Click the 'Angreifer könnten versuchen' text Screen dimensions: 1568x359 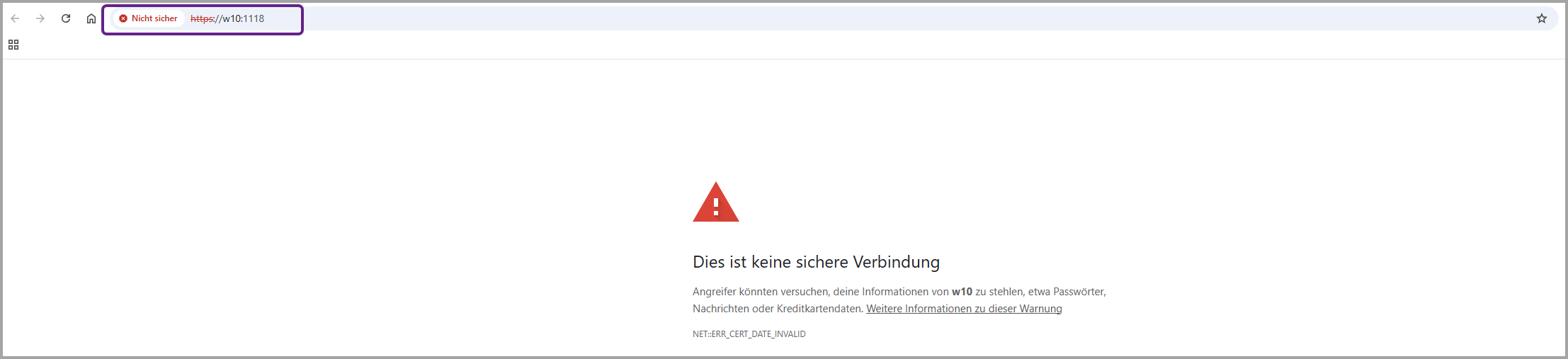(761, 292)
